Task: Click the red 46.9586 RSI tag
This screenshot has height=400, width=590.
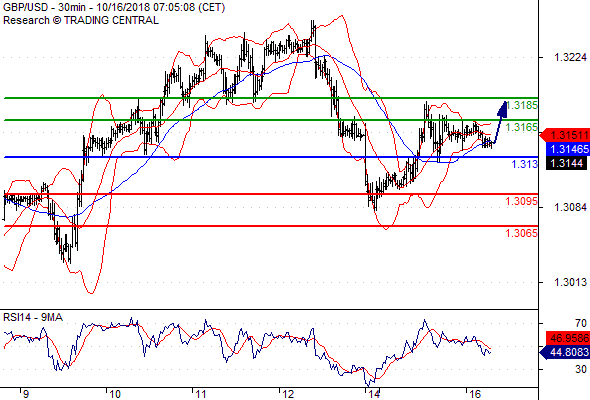Action: 567,338
